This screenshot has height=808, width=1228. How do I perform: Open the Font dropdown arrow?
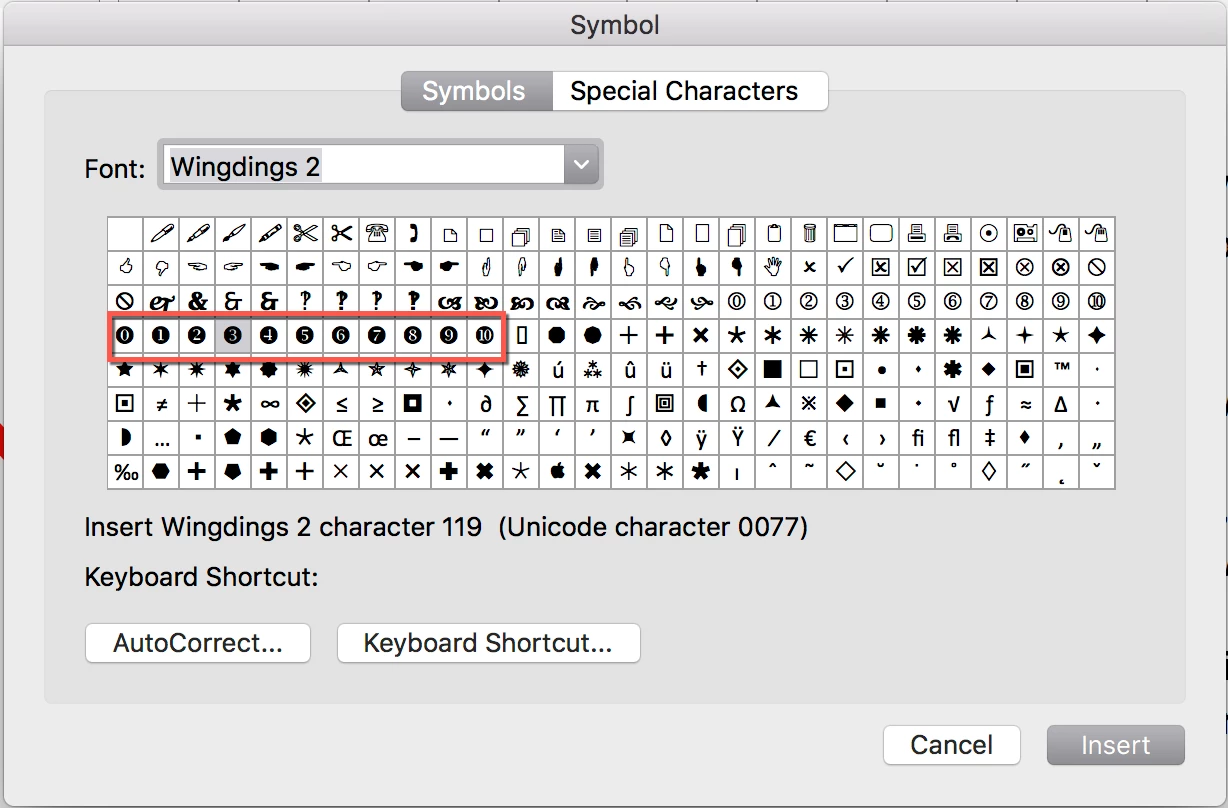(580, 165)
